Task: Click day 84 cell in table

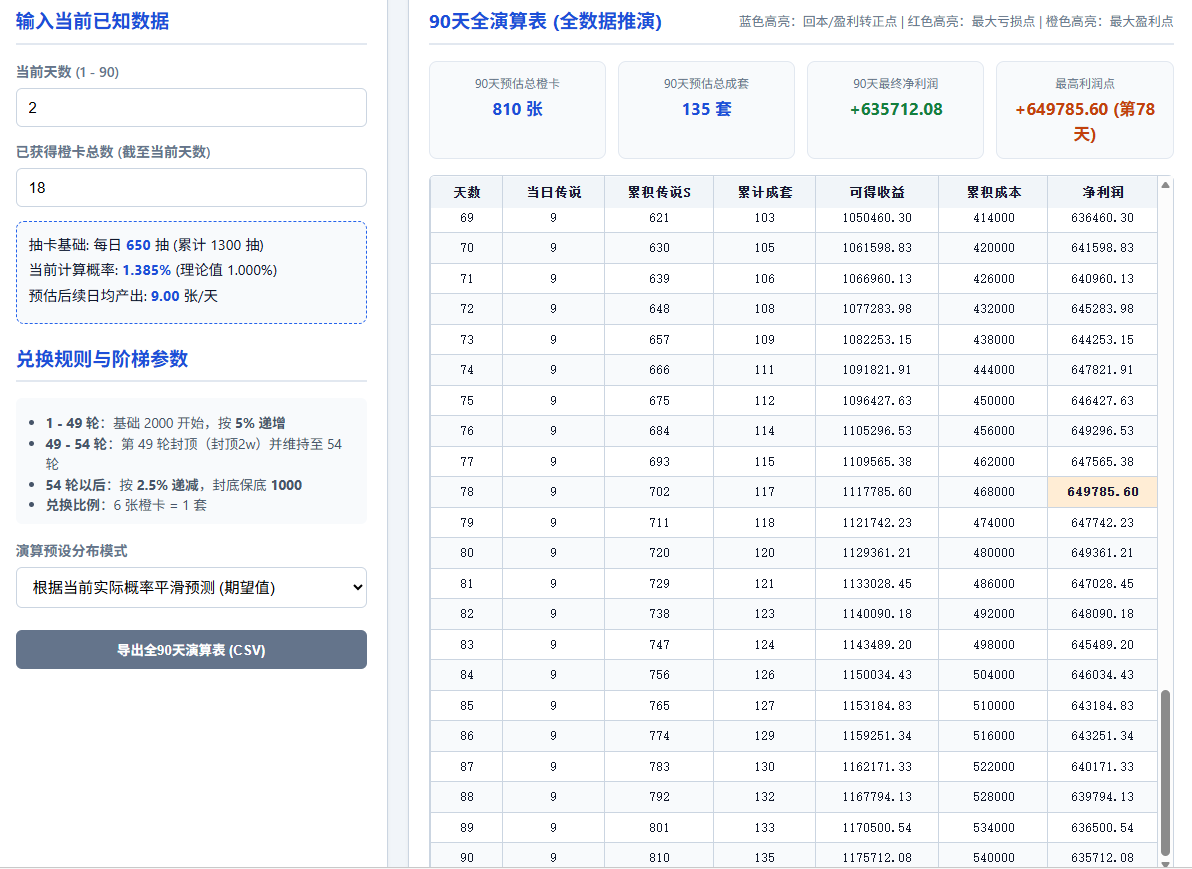Action: pyautogui.click(x=467, y=674)
